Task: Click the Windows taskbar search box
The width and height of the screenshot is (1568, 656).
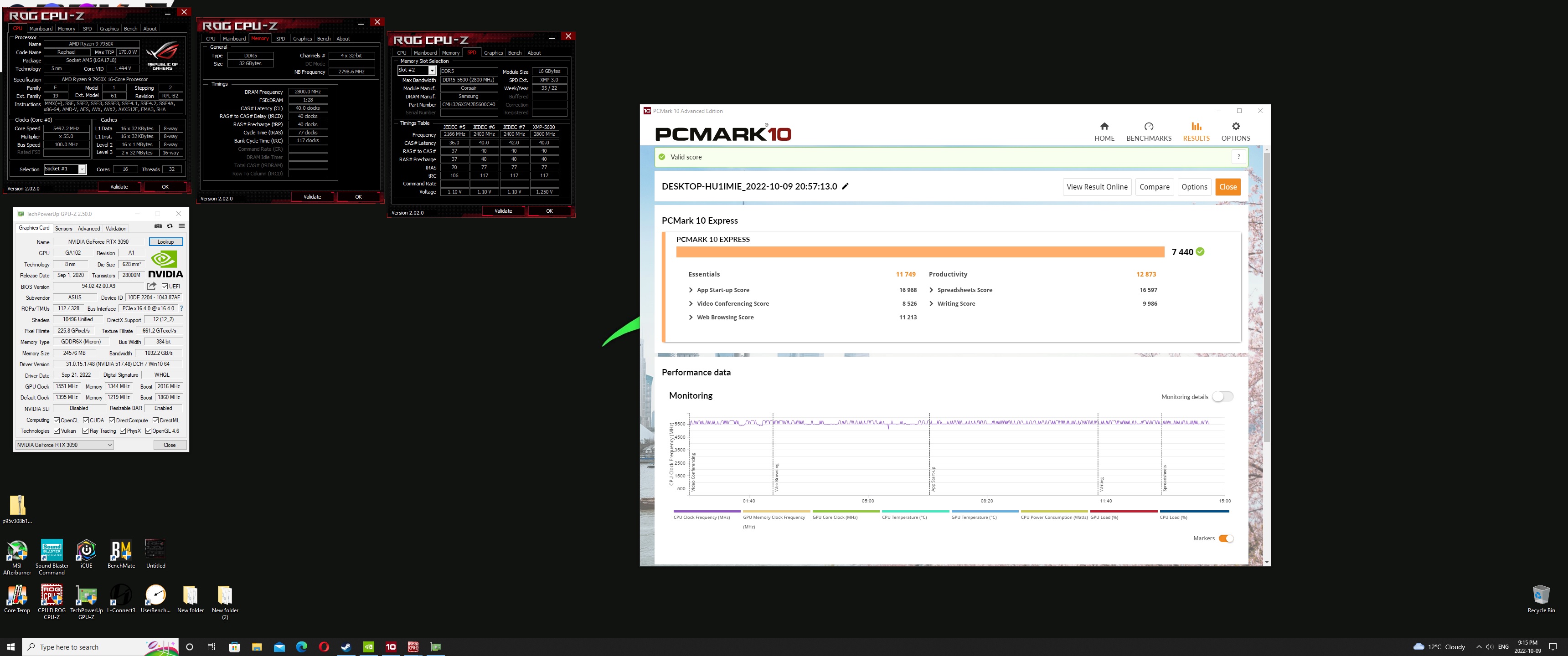Action: [100, 647]
